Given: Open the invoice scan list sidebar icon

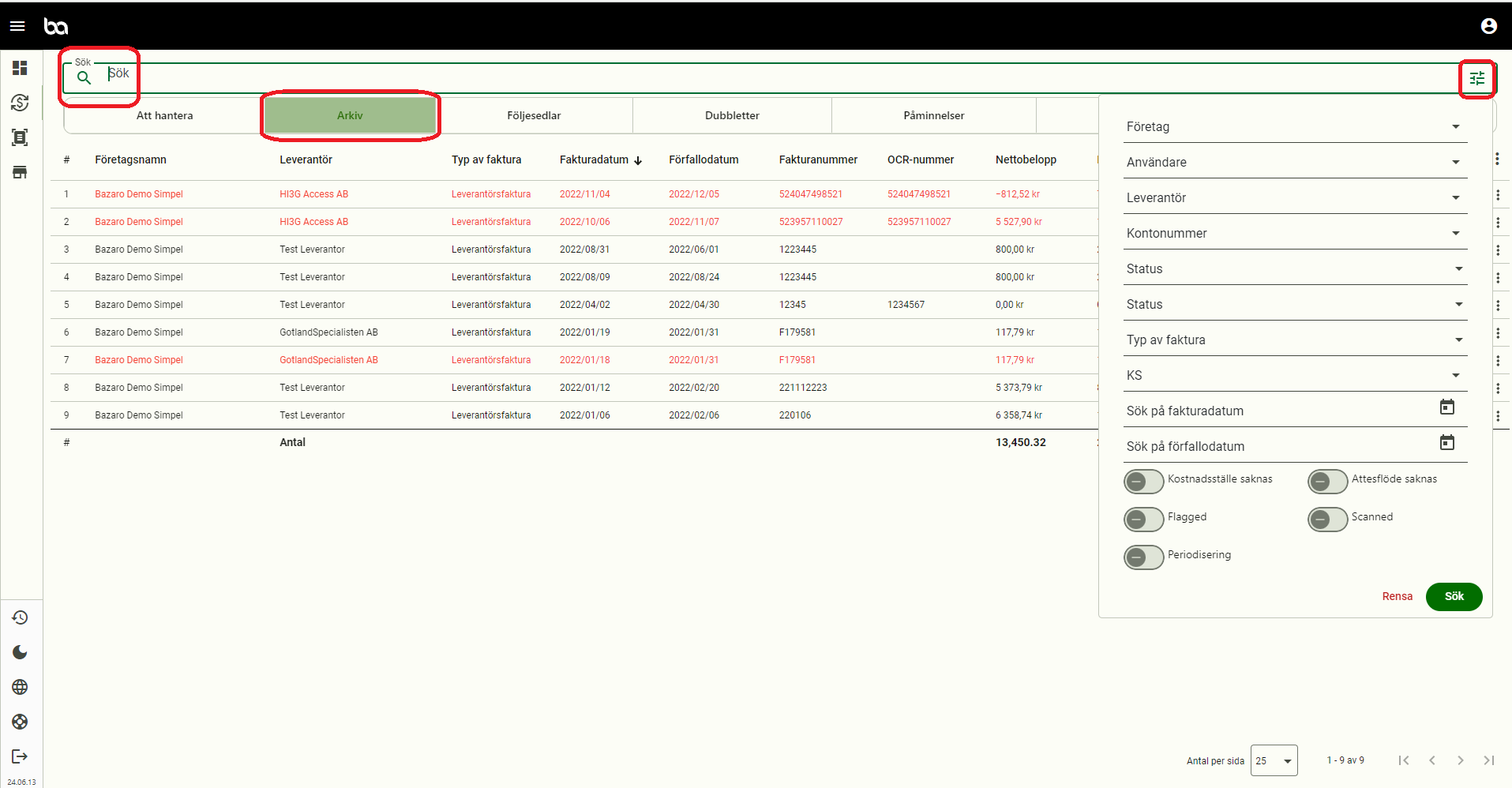Looking at the screenshot, I should [20, 137].
